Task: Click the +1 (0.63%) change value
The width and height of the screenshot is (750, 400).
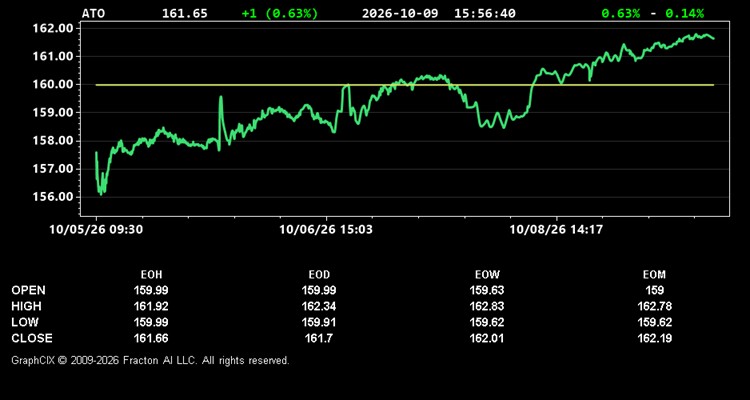Action: (280, 13)
